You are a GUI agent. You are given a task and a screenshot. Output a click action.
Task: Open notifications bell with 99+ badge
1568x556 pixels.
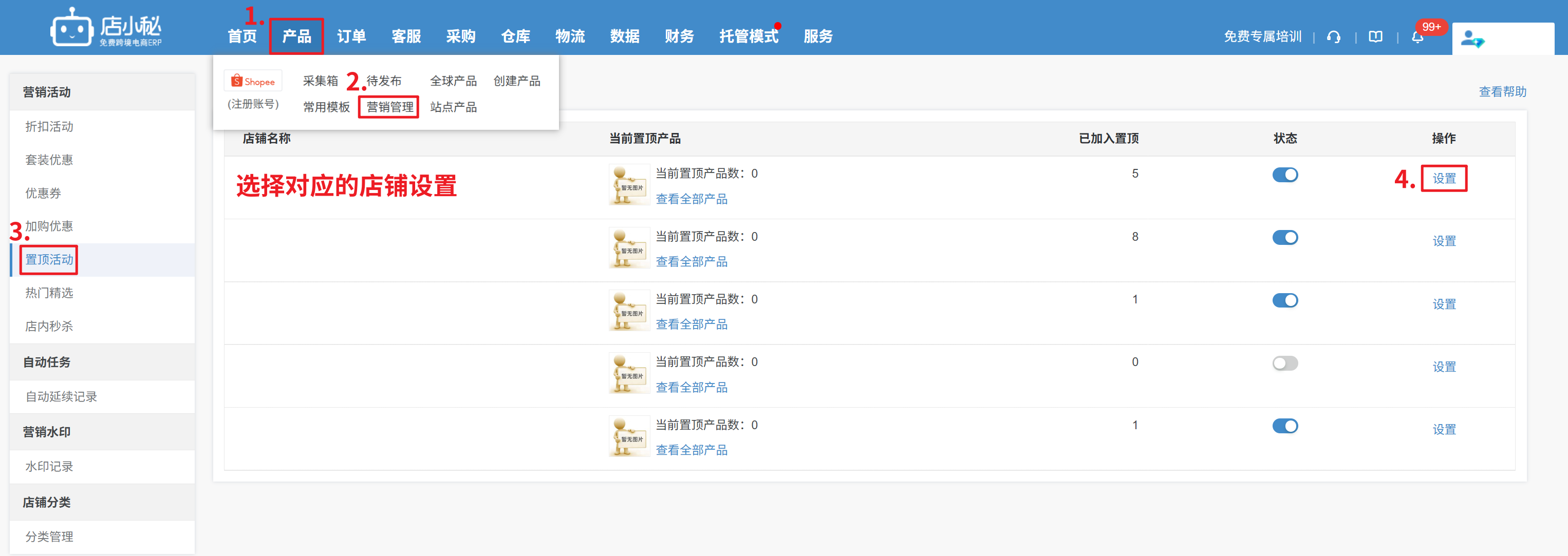click(x=1417, y=37)
